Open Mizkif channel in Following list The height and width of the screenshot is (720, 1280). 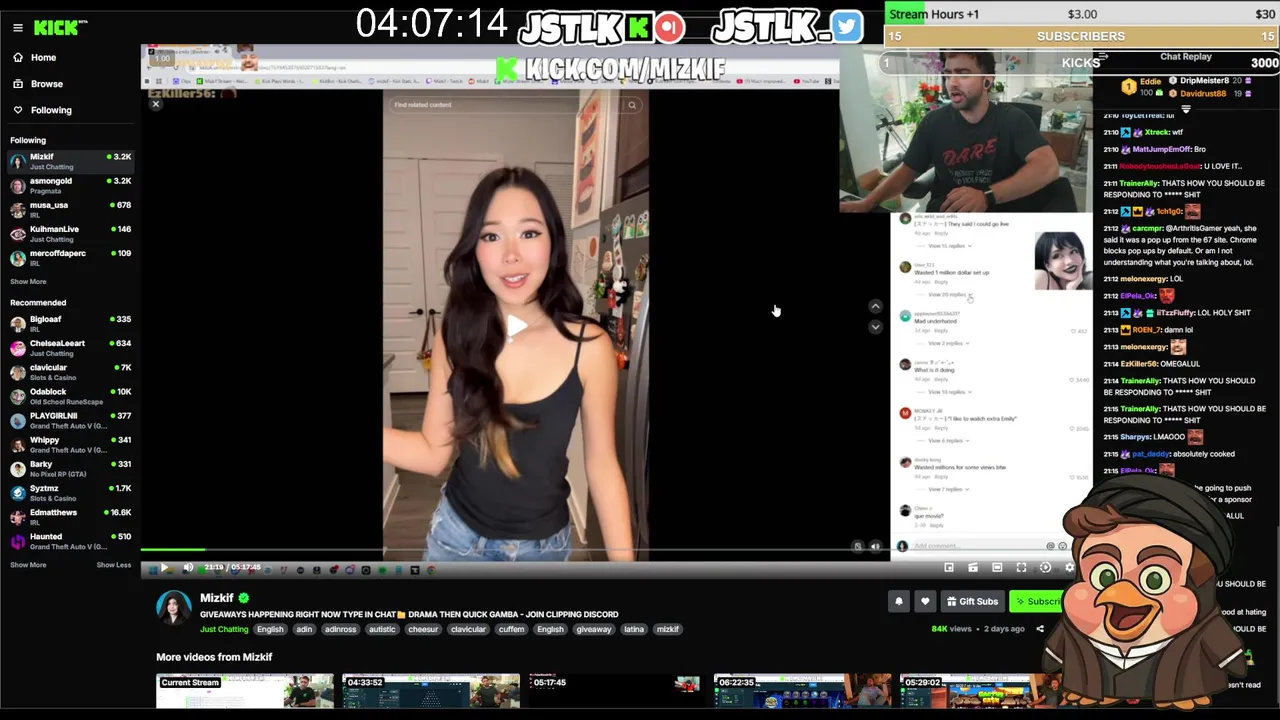click(x=70, y=161)
